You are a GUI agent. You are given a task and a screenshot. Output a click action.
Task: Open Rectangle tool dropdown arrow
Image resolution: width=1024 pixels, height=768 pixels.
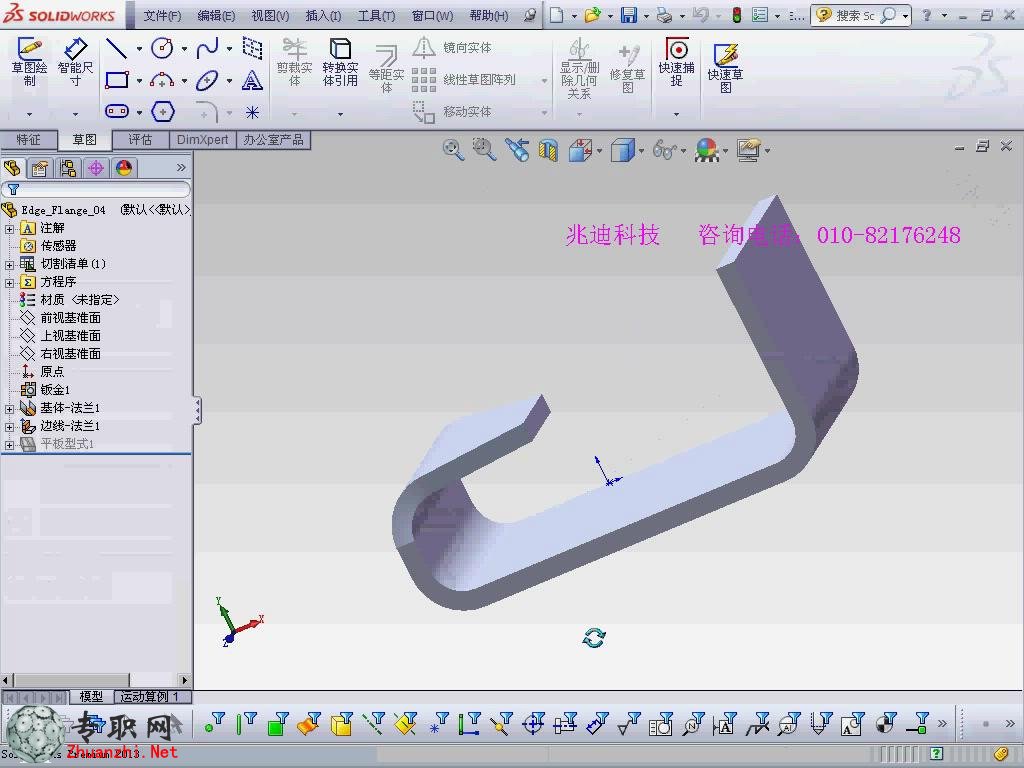click(139, 80)
